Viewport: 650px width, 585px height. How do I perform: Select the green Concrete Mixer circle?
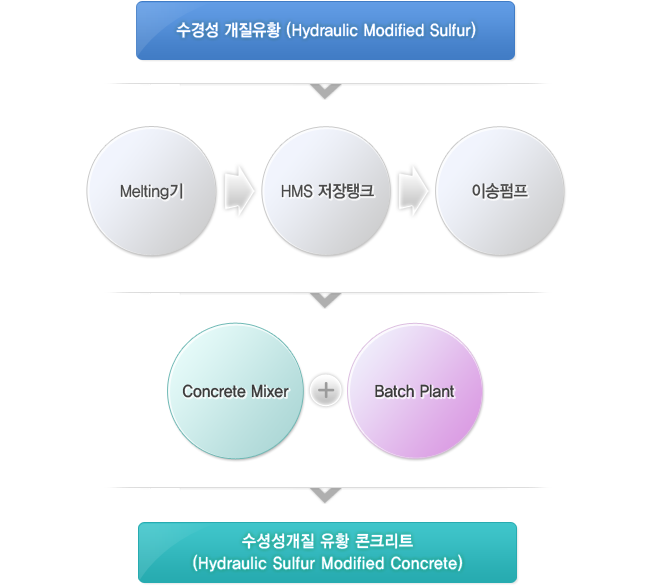235,391
